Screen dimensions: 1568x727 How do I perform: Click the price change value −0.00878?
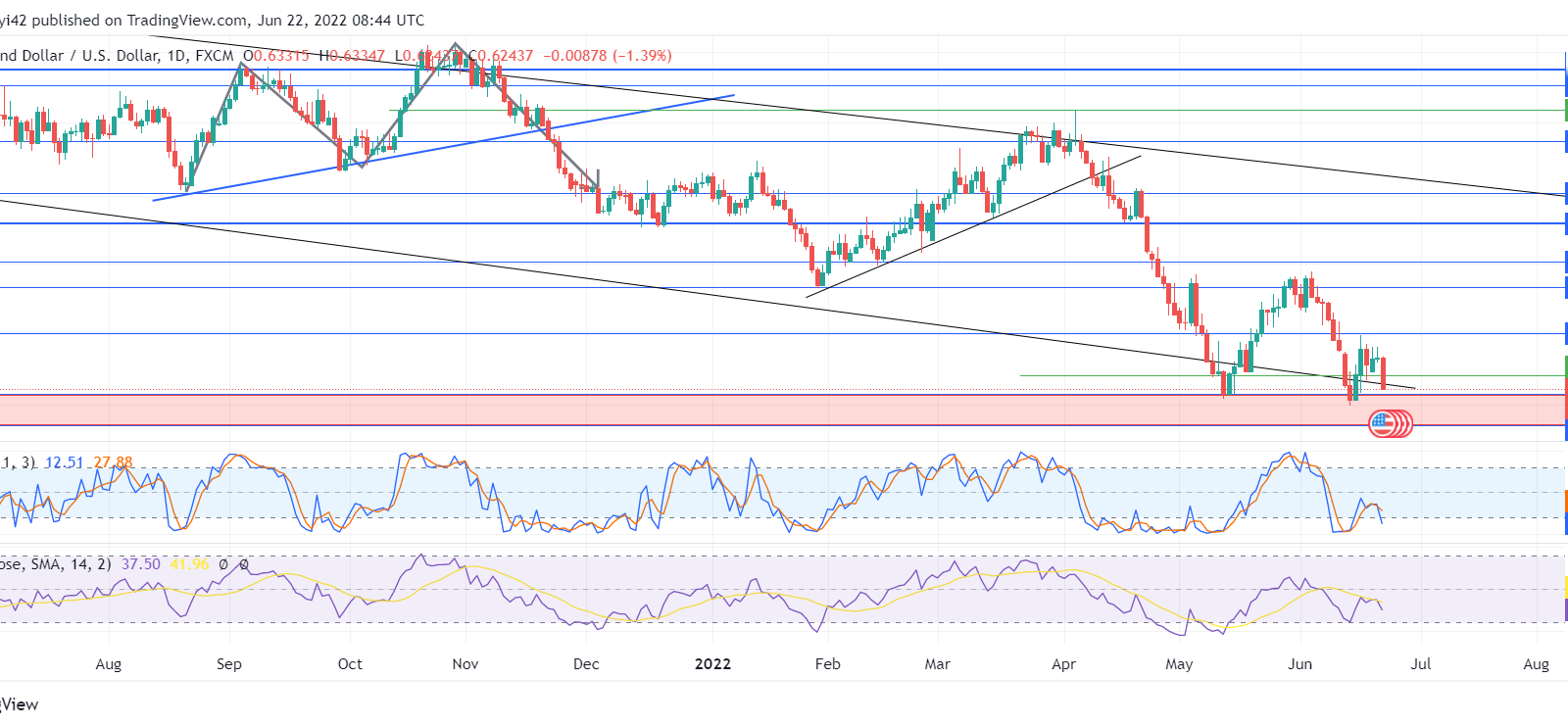pyautogui.click(x=574, y=56)
